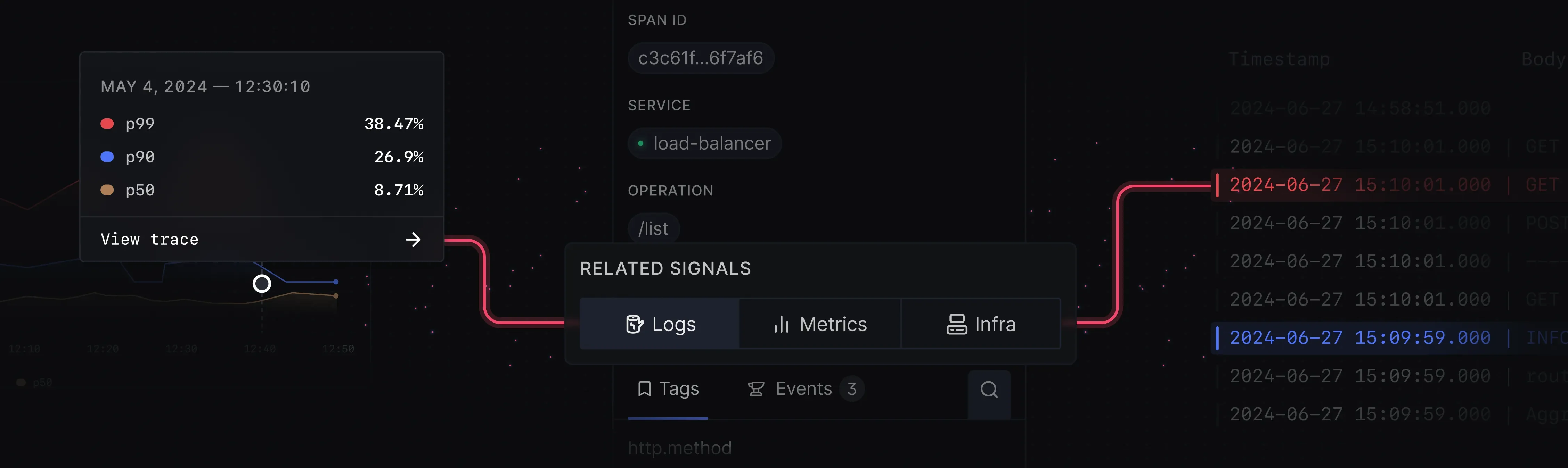Viewport: 1568px width, 468px height.
Task: Click the Infra server icon
Action: click(956, 325)
